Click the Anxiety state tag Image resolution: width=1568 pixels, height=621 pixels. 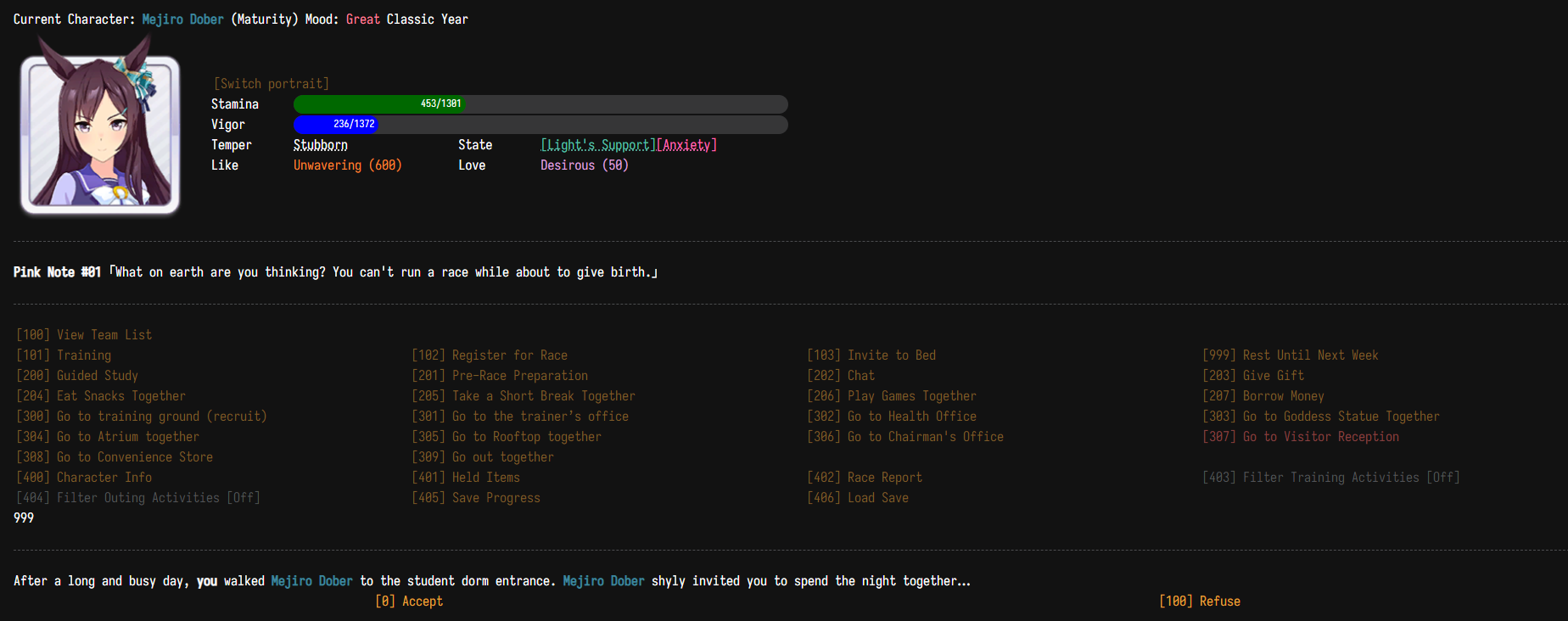pos(687,145)
